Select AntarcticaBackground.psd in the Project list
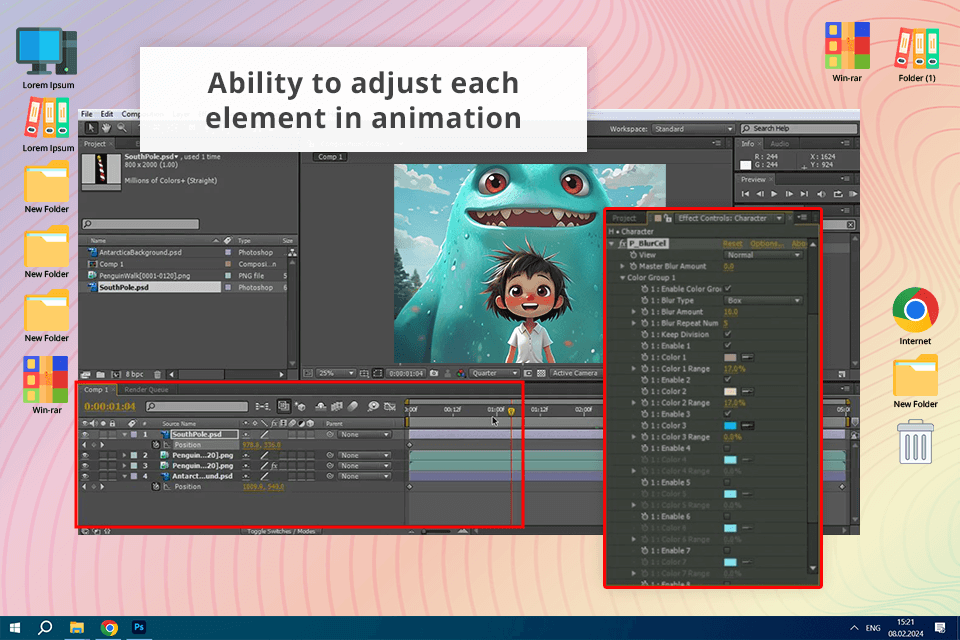Image resolution: width=960 pixels, height=640 pixels. click(140, 252)
